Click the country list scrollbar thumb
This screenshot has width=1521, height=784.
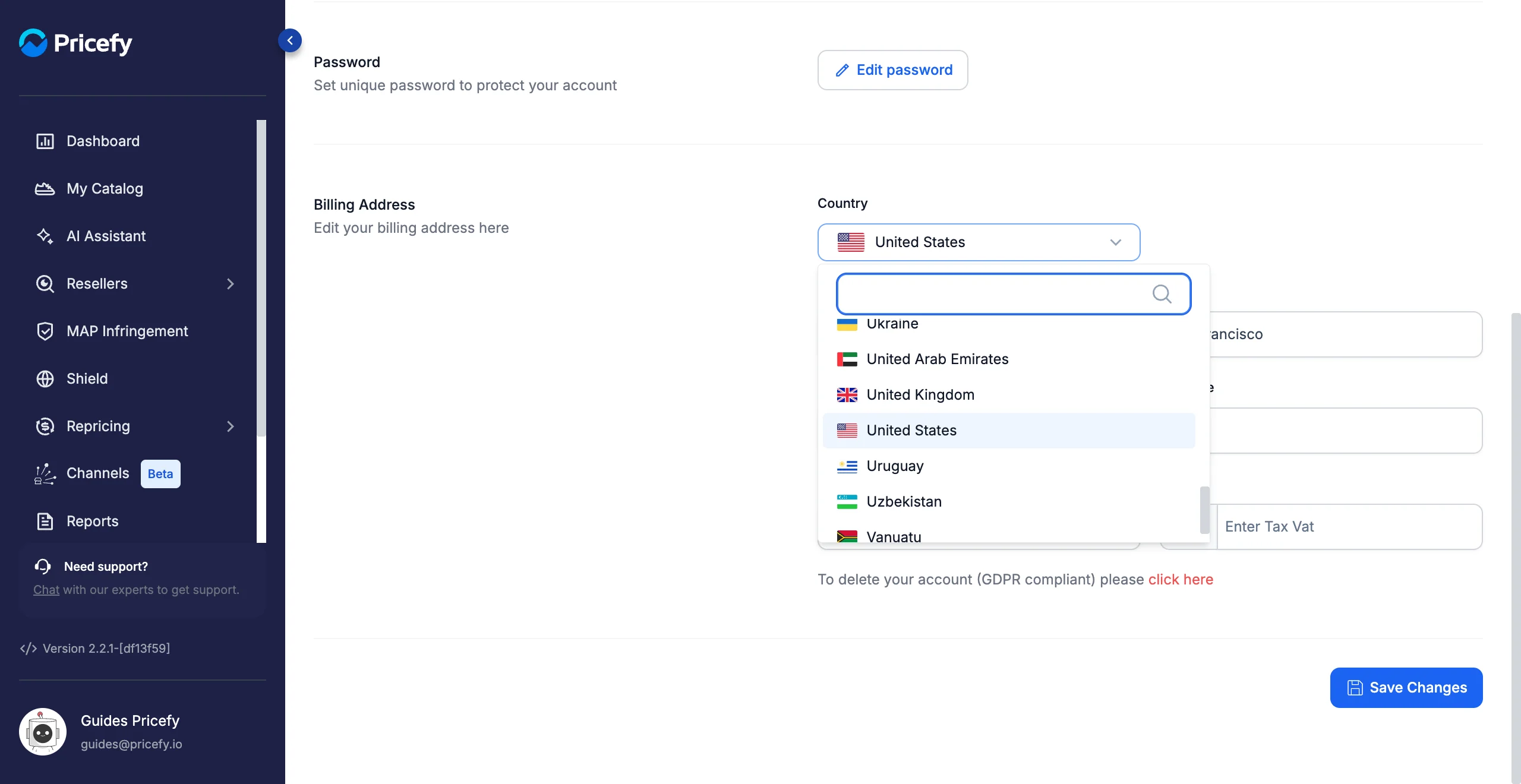pos(1204,510)
